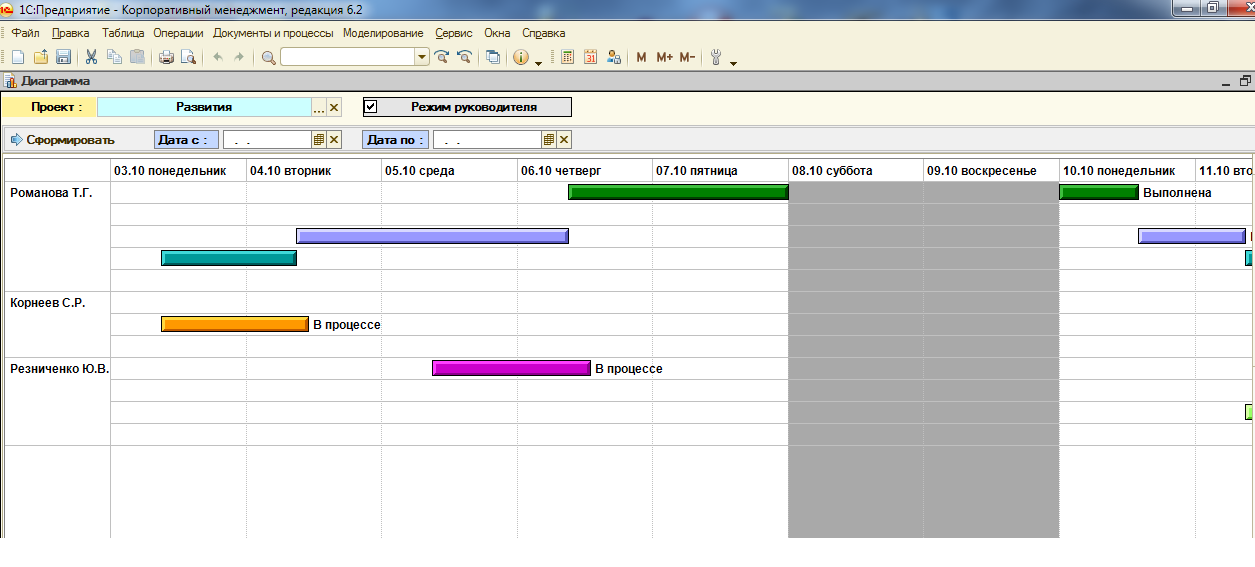Click the M+ memory add button
The image size is (1255, 567).
click(665, 57)
